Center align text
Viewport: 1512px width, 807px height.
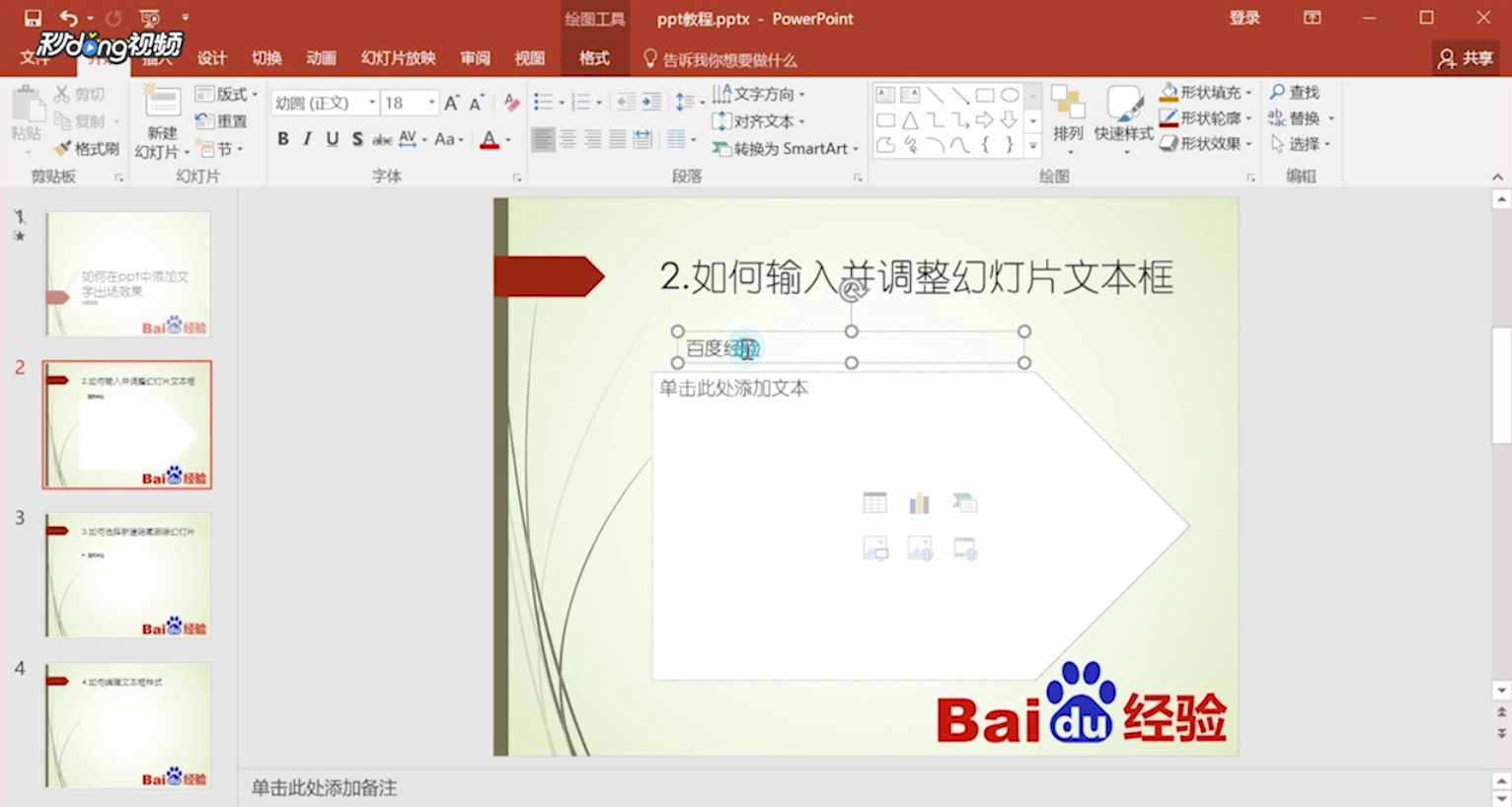(567, 140)
